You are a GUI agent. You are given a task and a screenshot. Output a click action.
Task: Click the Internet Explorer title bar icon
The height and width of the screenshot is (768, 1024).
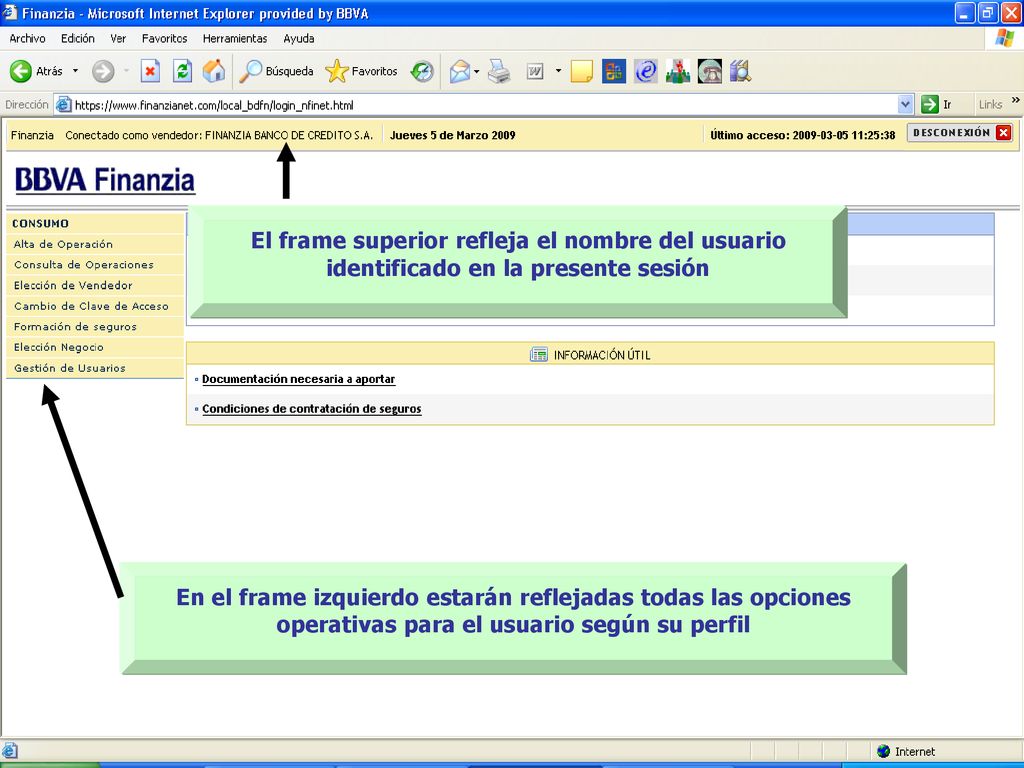(10, 12)
